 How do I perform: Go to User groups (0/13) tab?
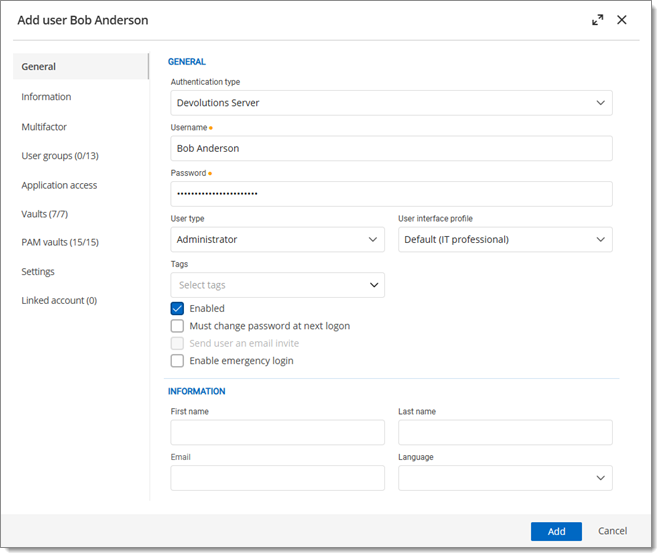click(60, 156)
